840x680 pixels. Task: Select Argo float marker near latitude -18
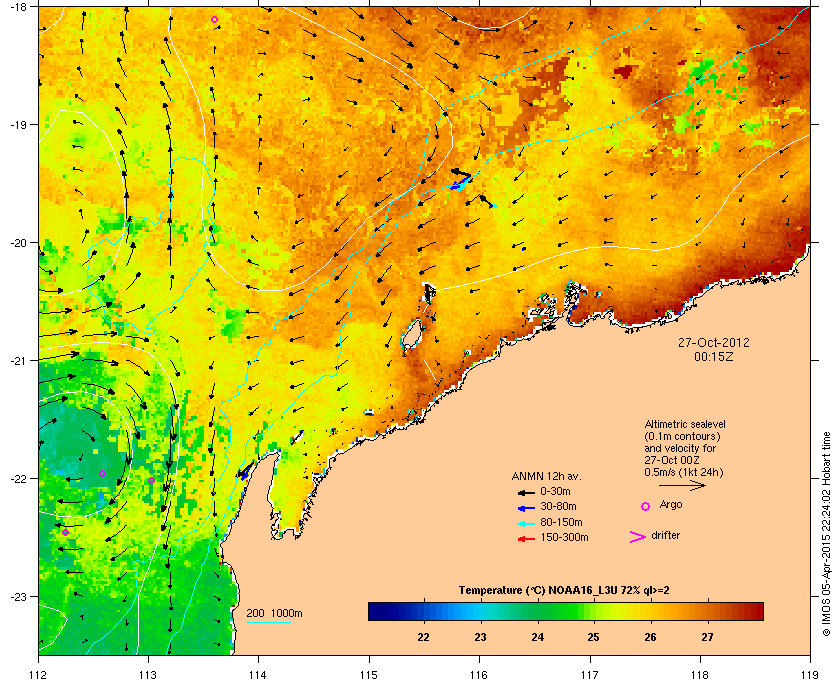coord(214,20)
